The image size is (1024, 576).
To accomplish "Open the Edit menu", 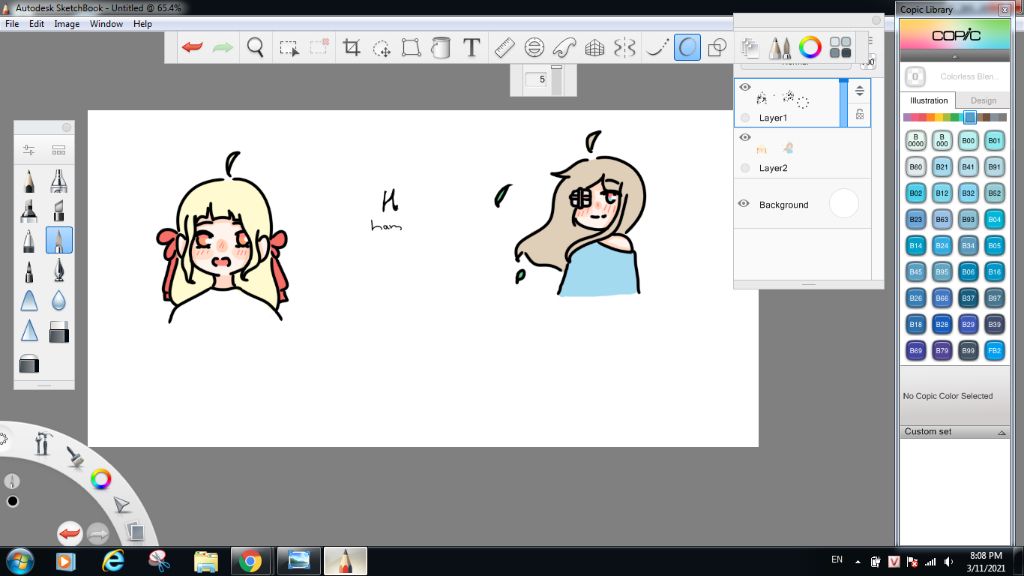I will pos(37,24).
